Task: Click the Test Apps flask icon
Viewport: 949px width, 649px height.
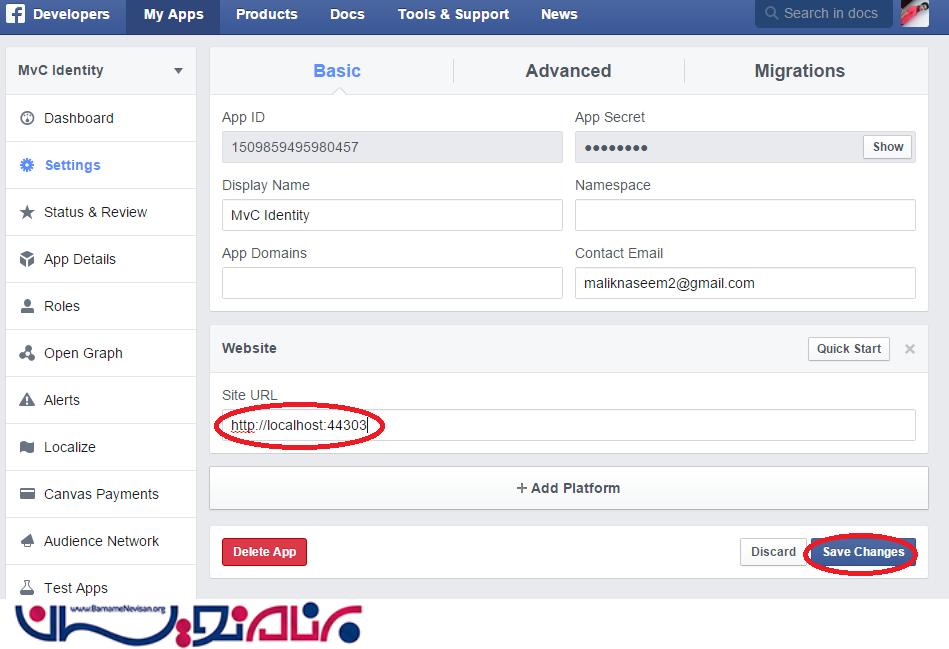Action: tap(27, 587)
